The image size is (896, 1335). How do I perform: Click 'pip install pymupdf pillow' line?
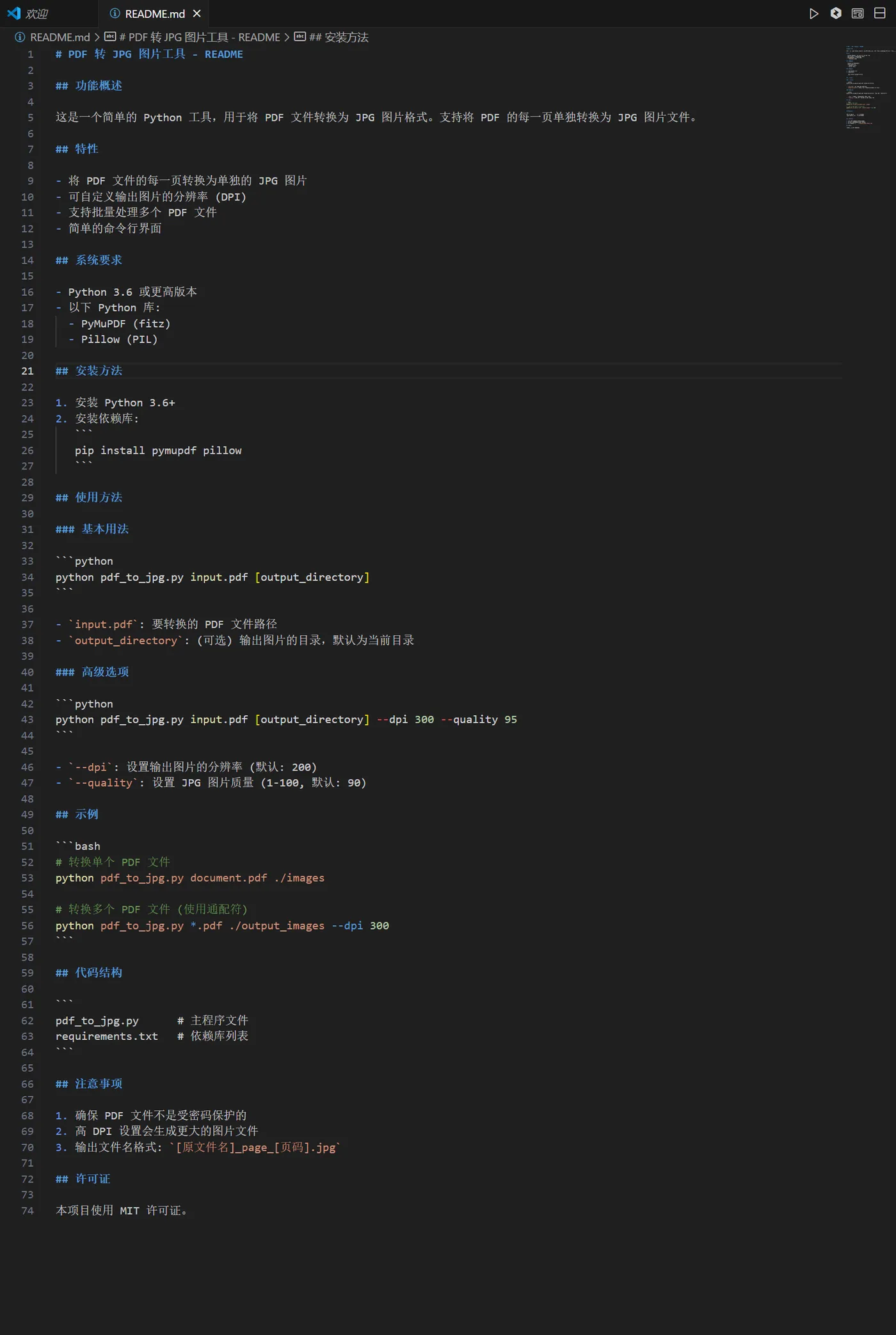[x=158, y=450]
